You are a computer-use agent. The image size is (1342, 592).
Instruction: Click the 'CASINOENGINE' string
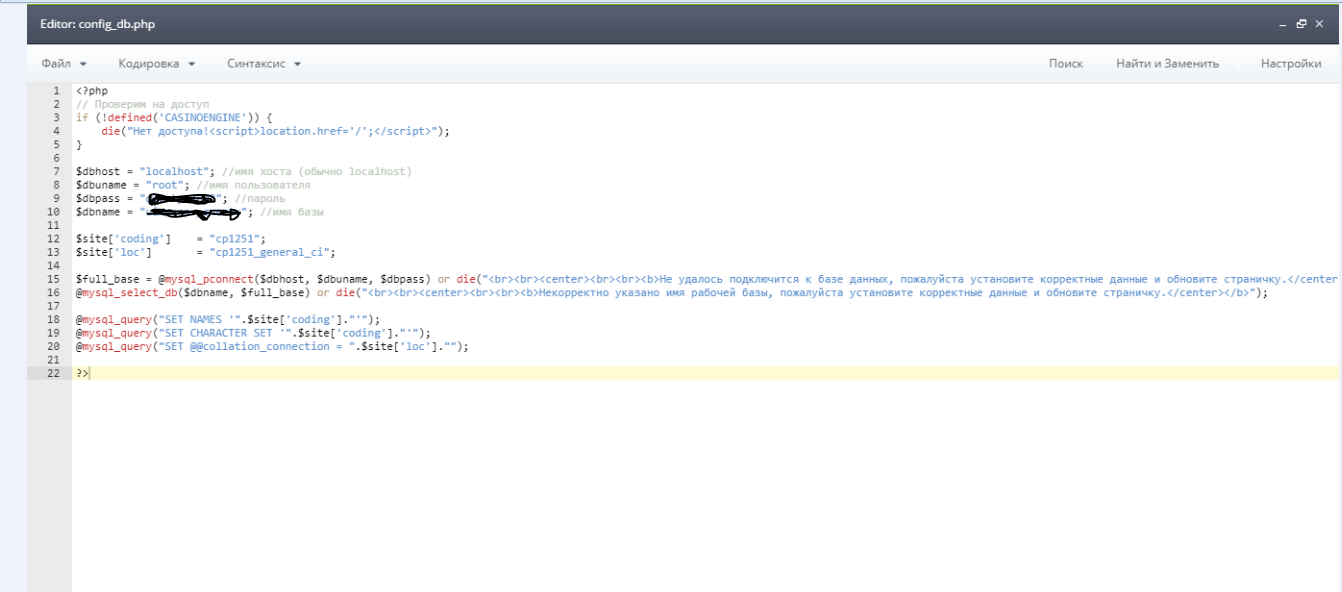tap(204, 117)
